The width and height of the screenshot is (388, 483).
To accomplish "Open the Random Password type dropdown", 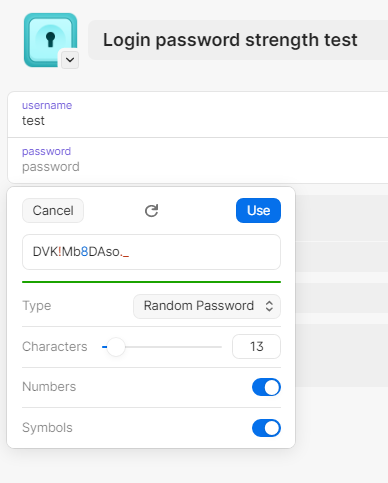I will pyautogui.click(x=207, y=306).
